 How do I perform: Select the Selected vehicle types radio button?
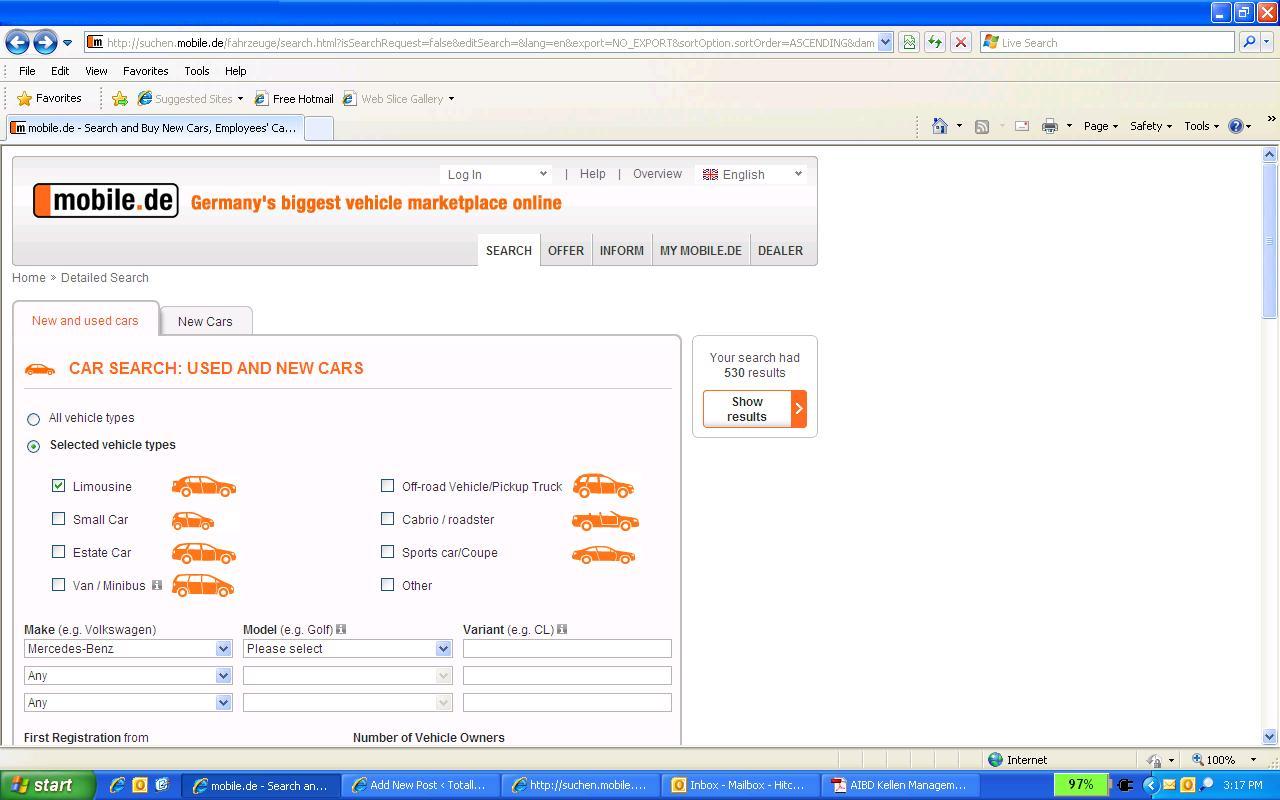pyautogui.click(x=33, y=446)
